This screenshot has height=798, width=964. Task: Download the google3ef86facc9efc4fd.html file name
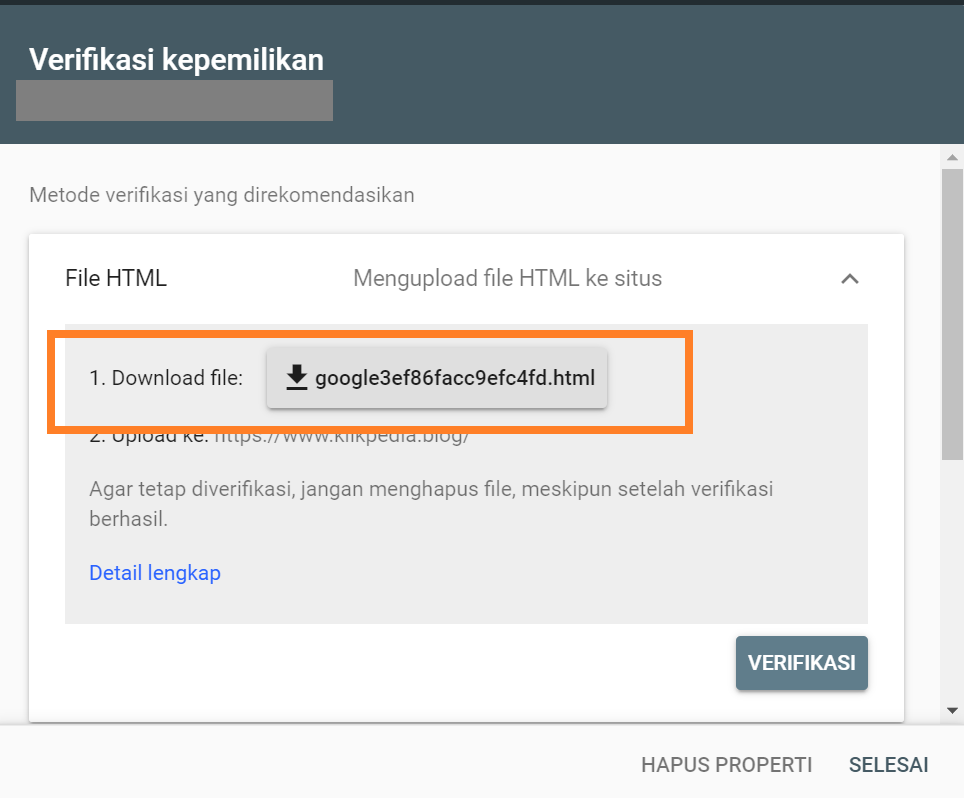click(454, 378)
